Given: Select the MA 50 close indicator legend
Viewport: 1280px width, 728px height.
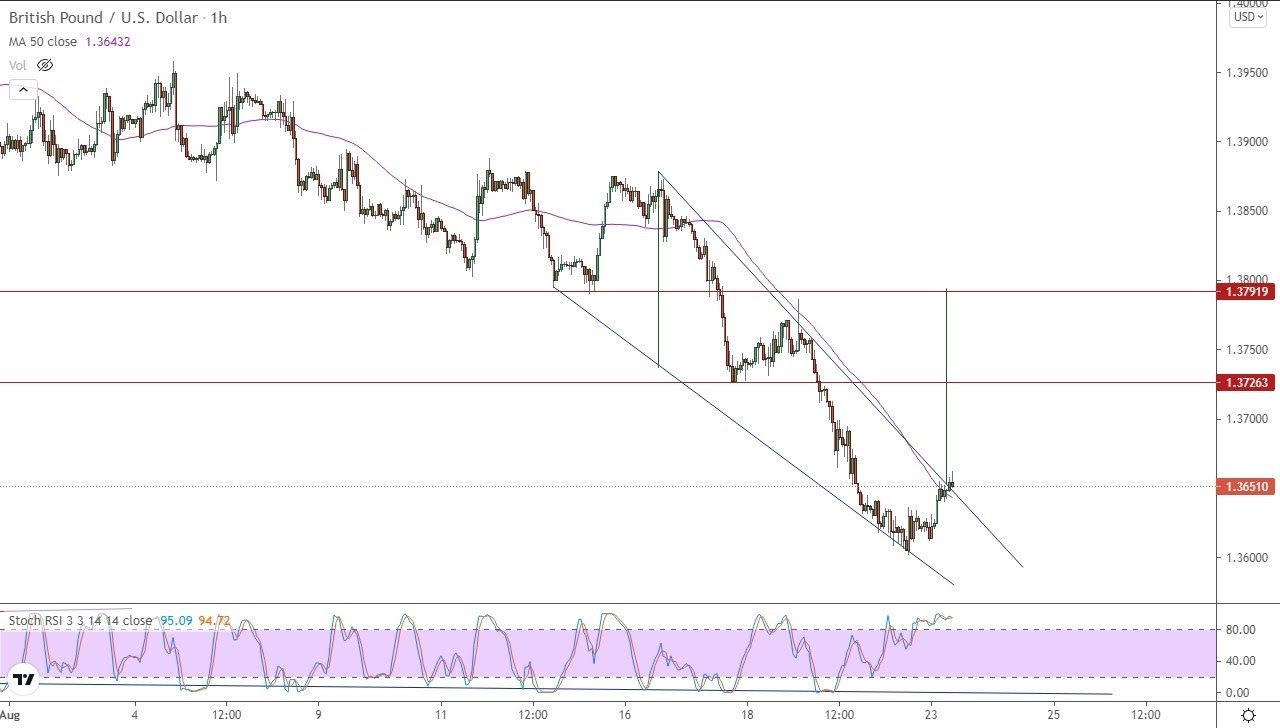Looking at the screenshot, I should point(42,42).
